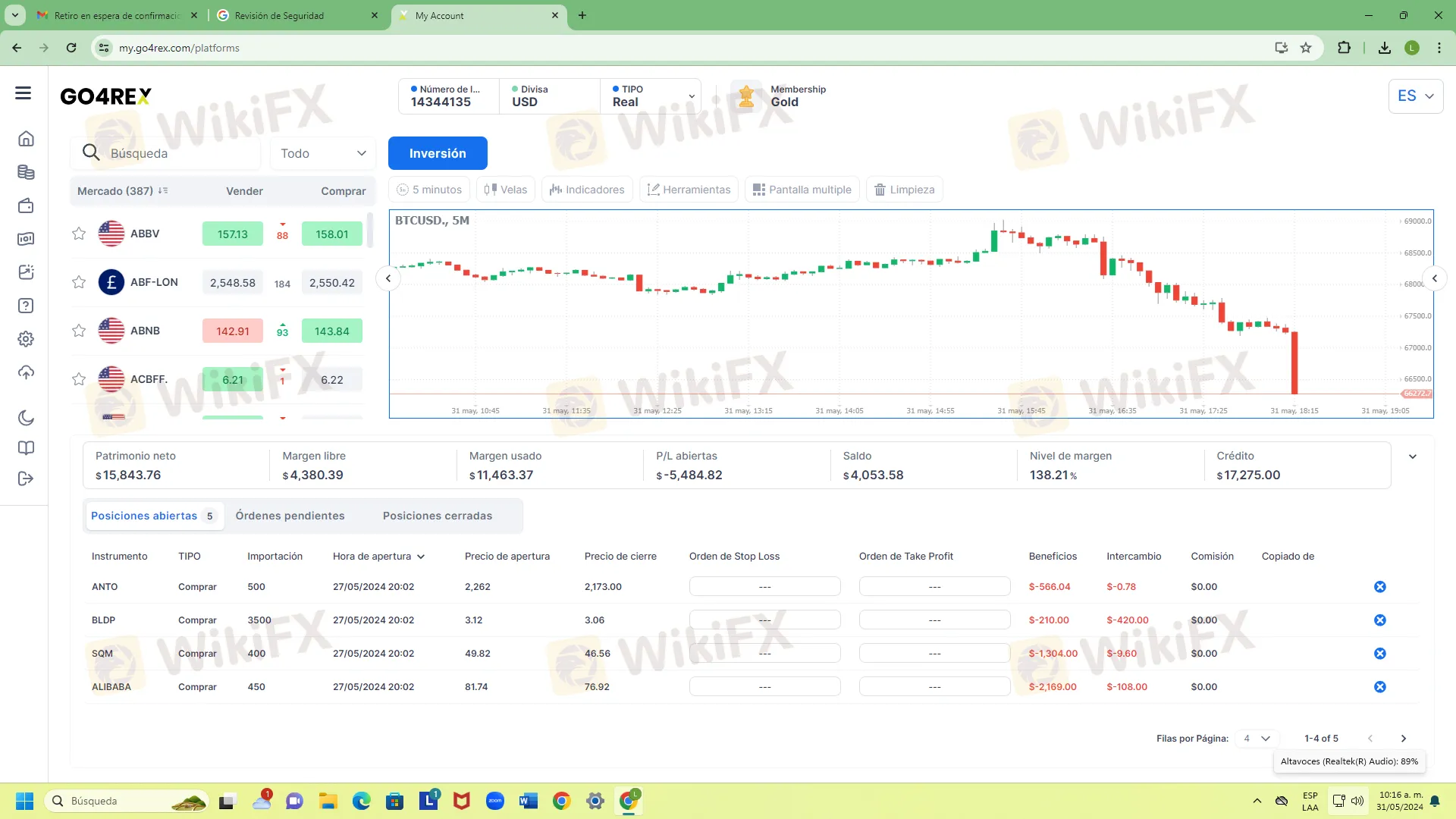The width and height of the screenshot is (1456, 819).
Task: Open the coin stack icon in sidebar
Action: tap(26, 172)
